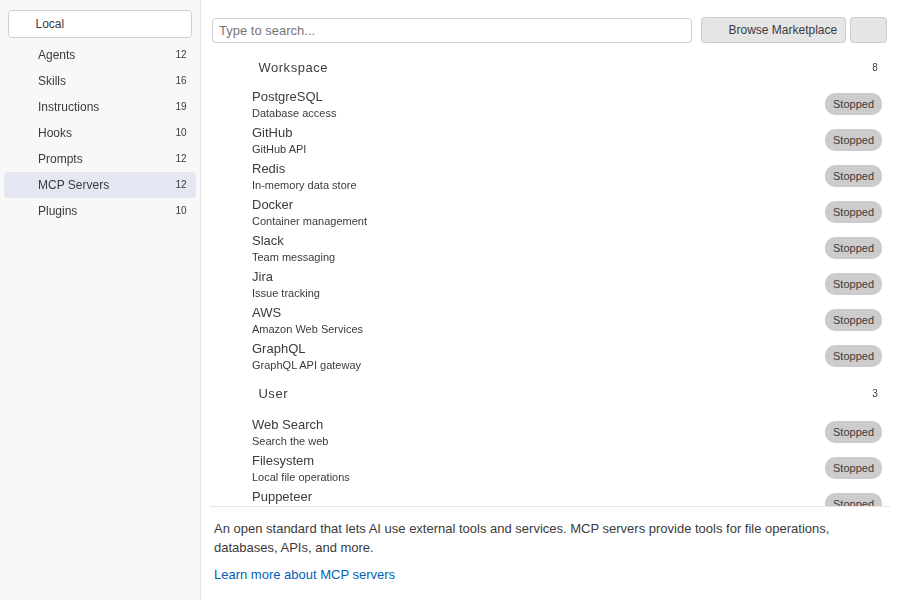Select the Filesystem server entry

coord(550,469)
